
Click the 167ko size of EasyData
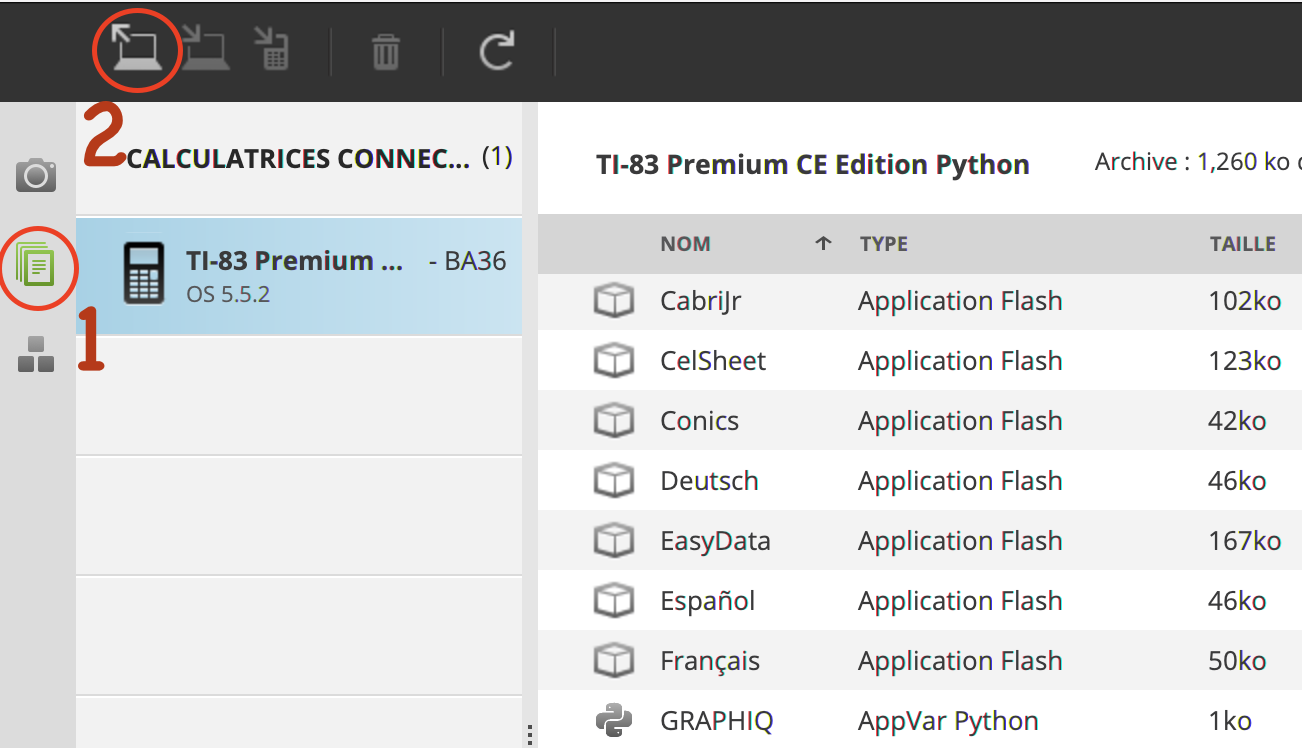(1244, 541)
